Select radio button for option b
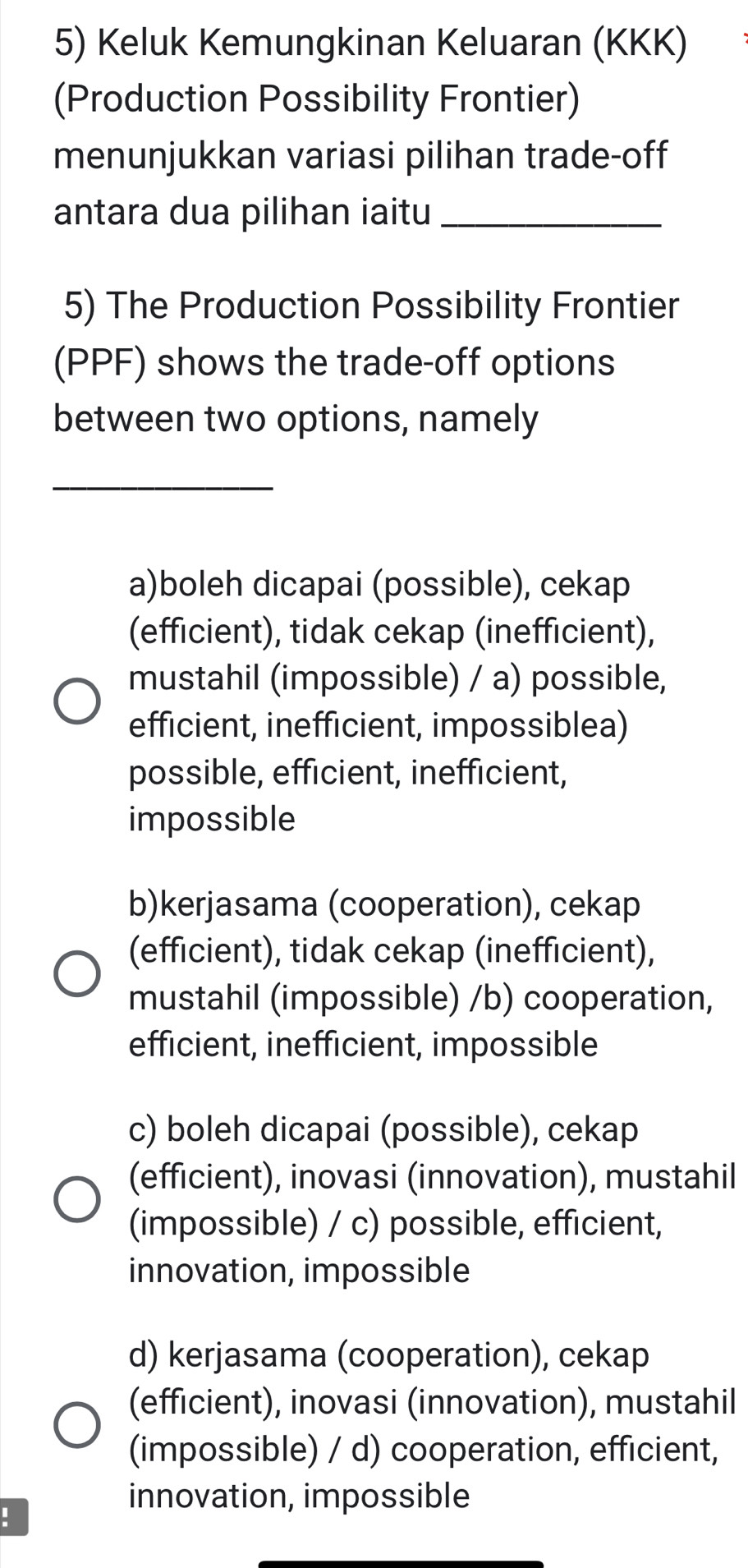This screenshot has width=748, height=1568. (78, 973)
